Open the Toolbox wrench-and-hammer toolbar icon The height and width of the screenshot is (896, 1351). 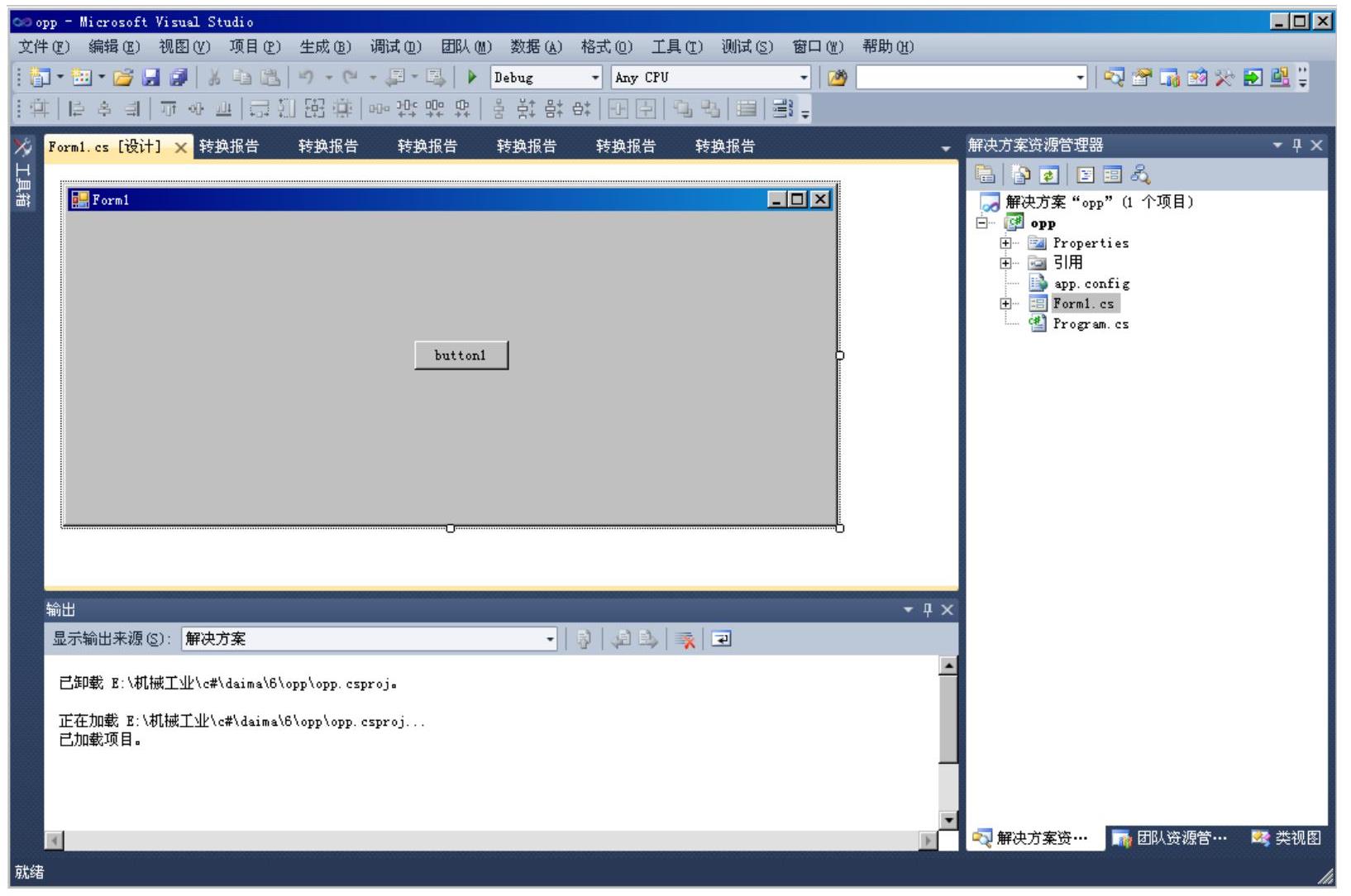pos(1224,78)
